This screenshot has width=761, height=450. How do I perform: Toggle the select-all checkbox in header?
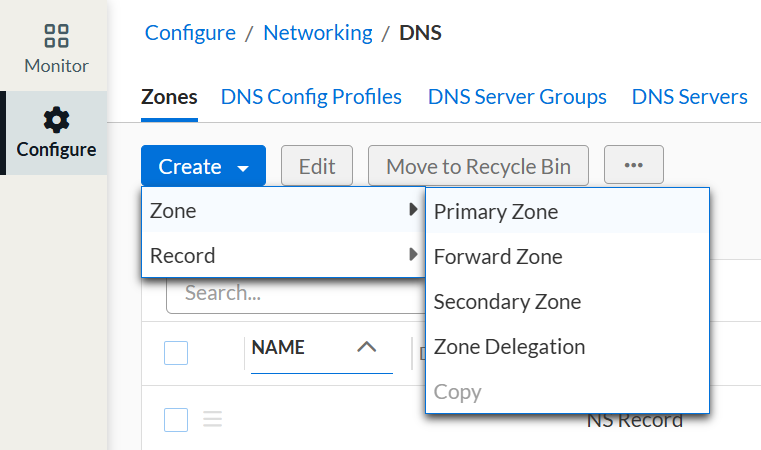tap(176, 352)
